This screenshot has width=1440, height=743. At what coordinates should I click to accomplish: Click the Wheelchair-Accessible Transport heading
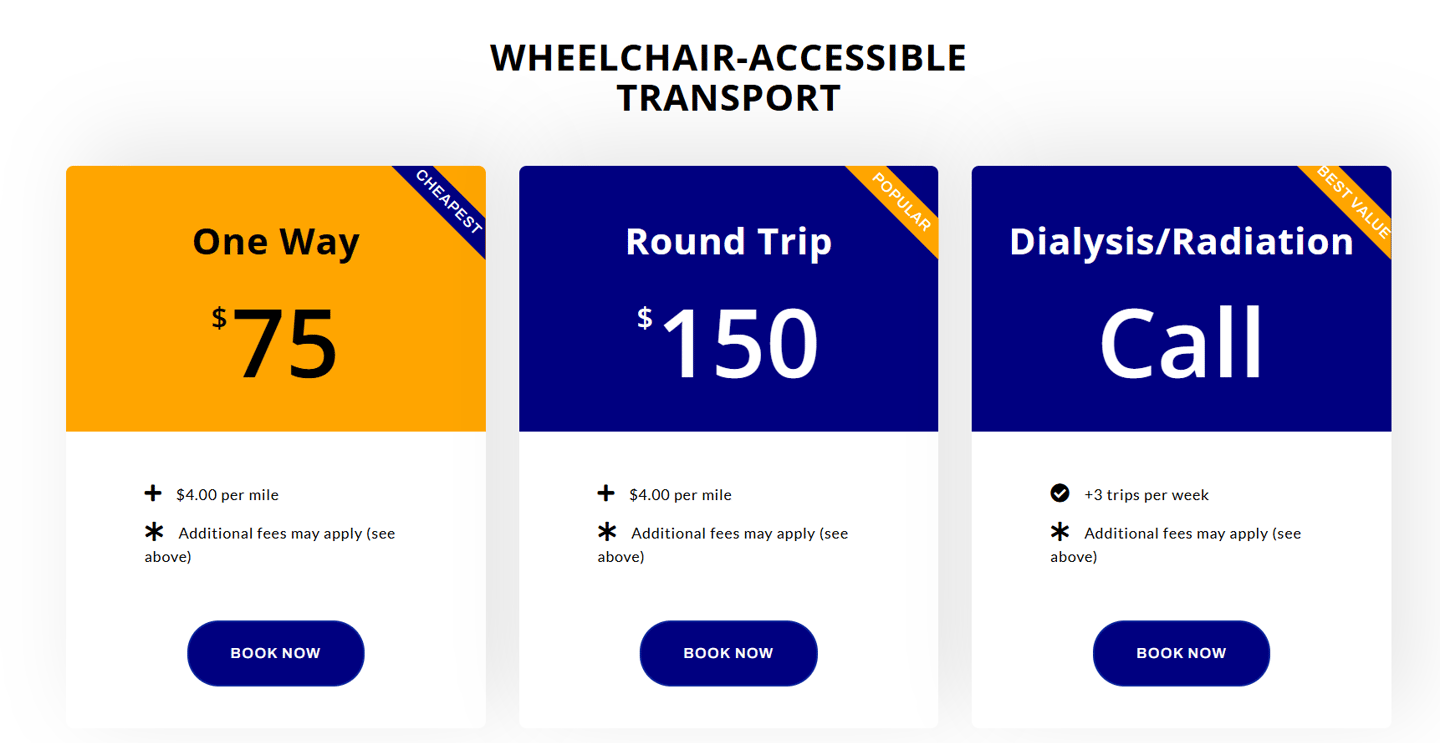pos(728,78)
